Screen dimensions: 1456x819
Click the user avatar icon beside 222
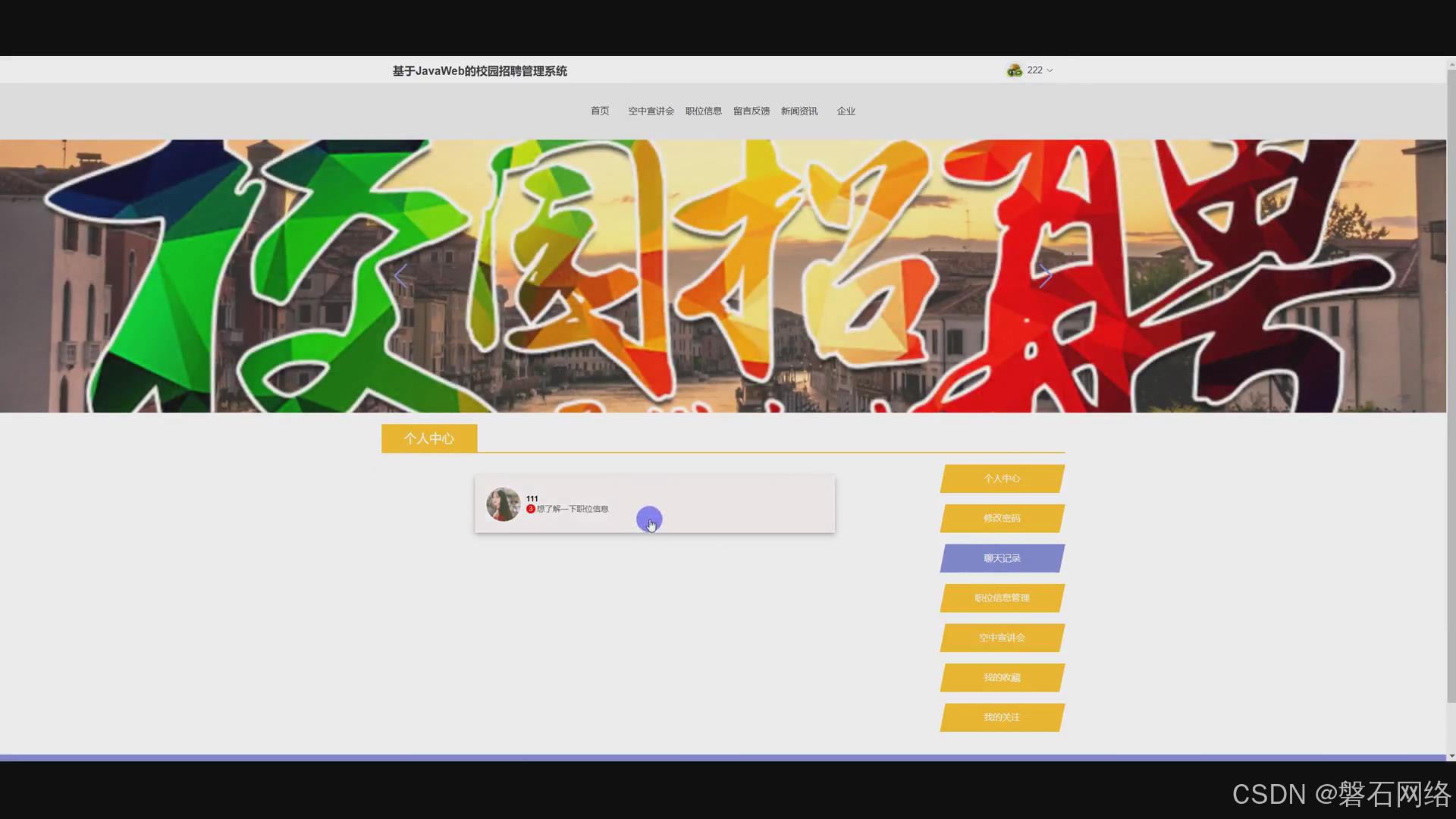(x=1014, y=70)
